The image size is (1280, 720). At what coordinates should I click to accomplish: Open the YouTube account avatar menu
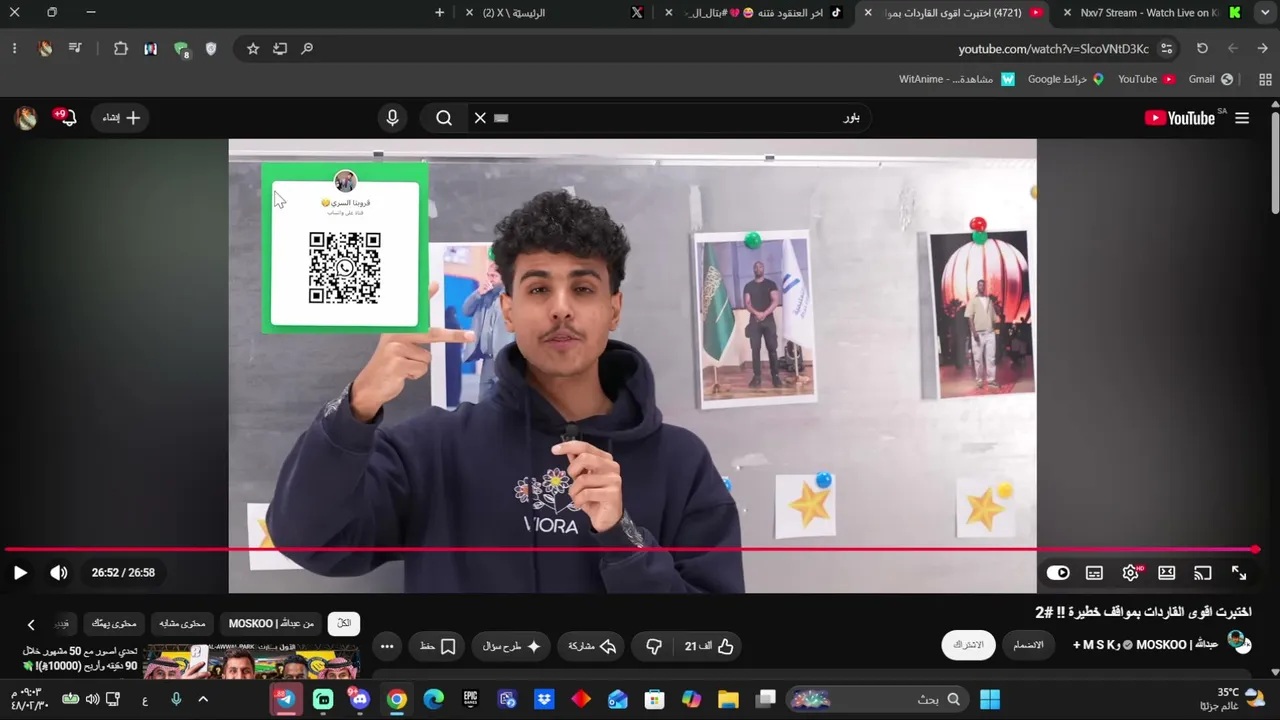[x=26, y=118]
